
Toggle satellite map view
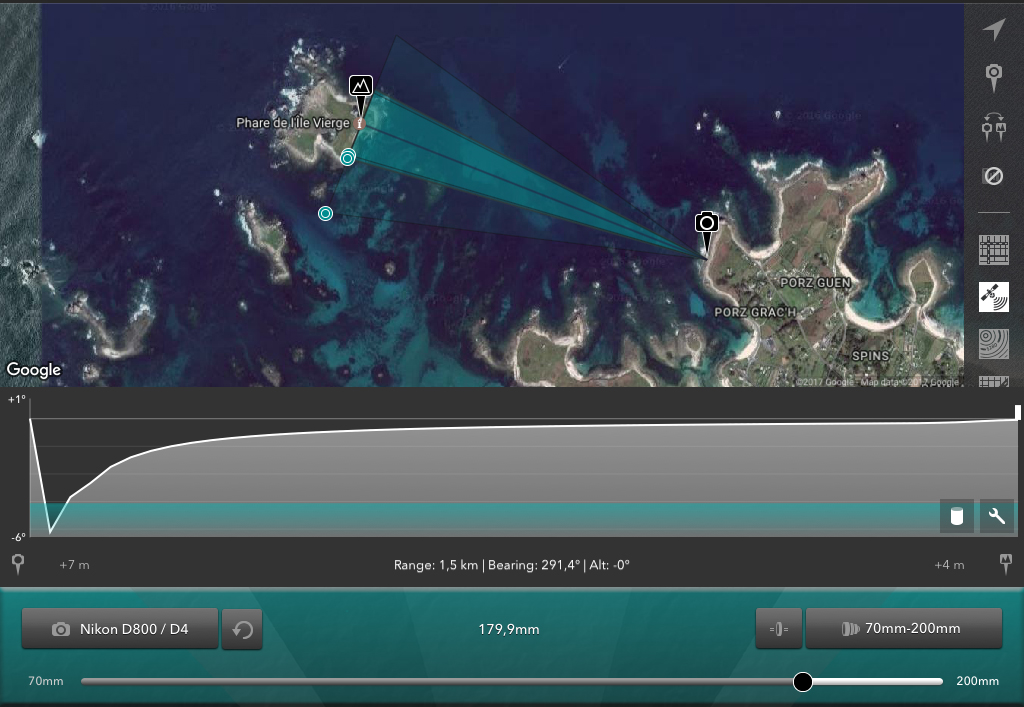[x=993, y=297]
